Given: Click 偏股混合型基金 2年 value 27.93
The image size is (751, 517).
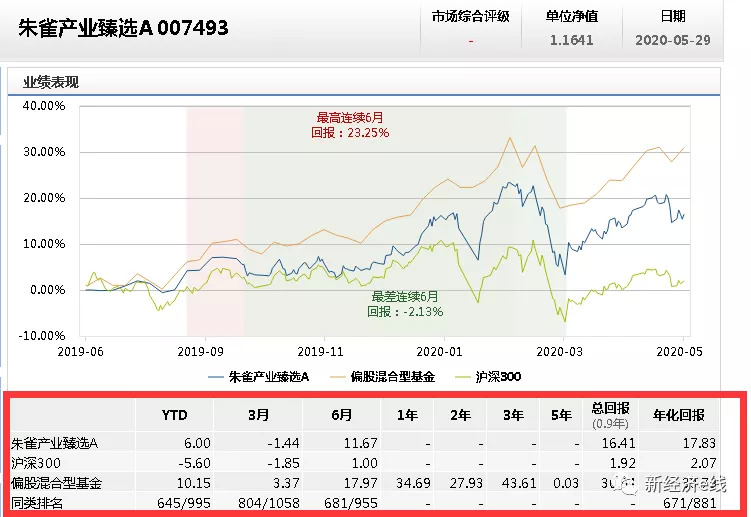Looking at the screenshot, I should point(466,483).
